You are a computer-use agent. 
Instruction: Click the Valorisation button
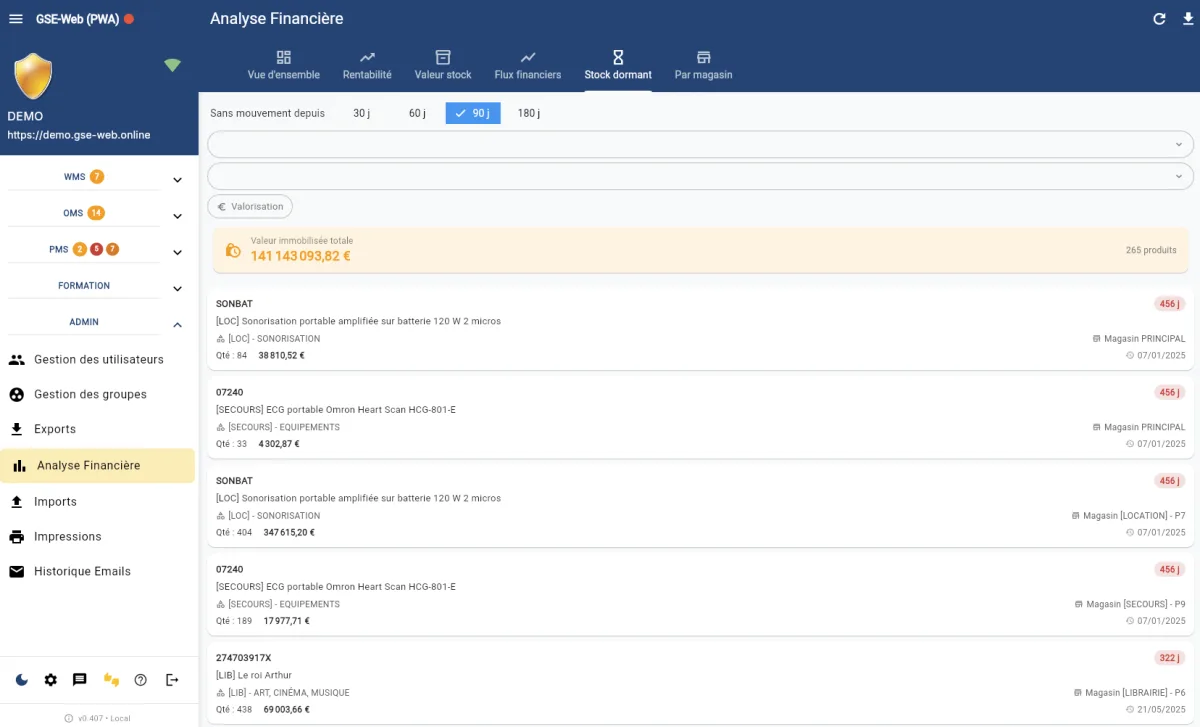(249, 206)
